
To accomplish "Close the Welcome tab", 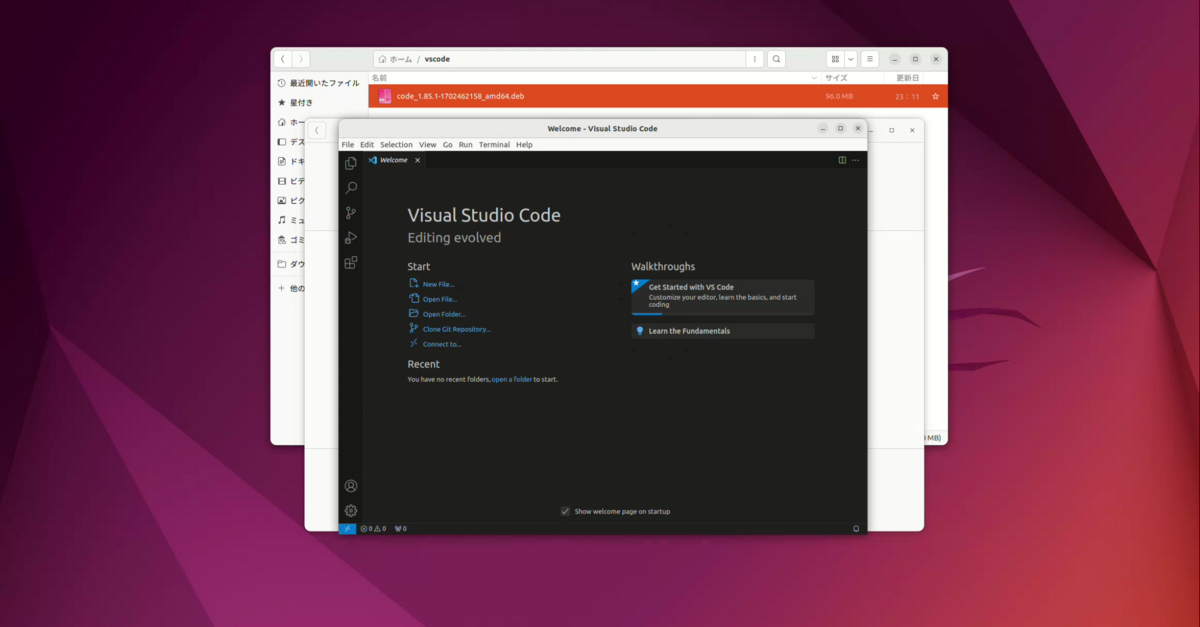I will click(418, 160).
